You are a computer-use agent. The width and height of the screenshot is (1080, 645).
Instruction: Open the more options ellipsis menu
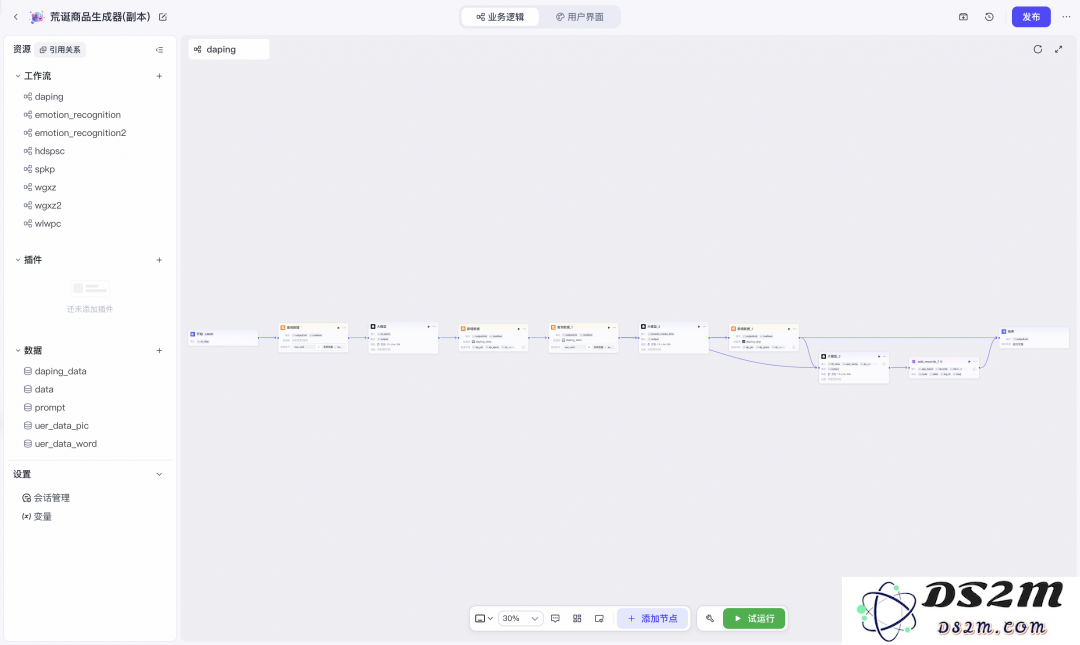point(1066,17)
